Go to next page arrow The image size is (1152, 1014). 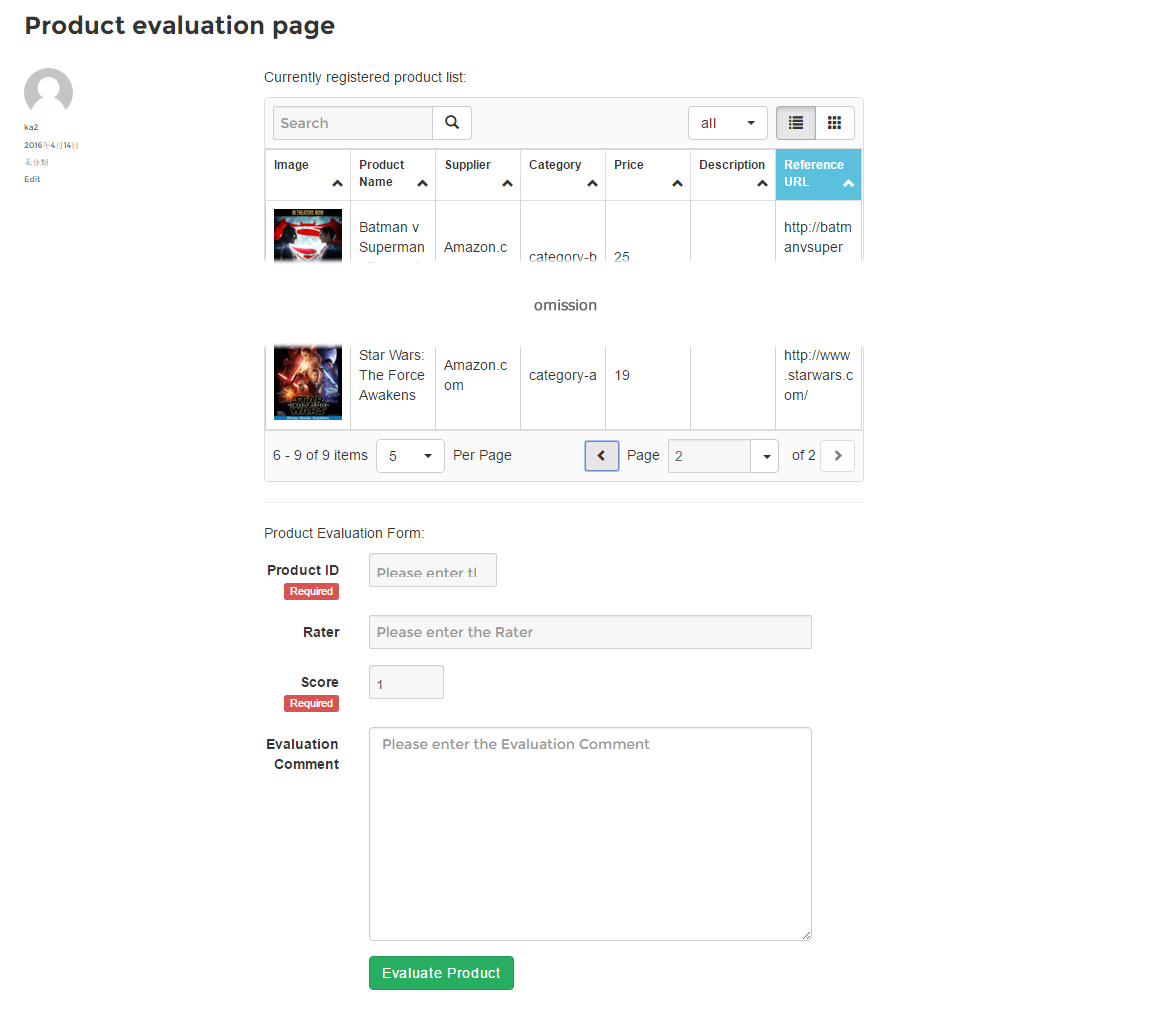coord(837,455)
